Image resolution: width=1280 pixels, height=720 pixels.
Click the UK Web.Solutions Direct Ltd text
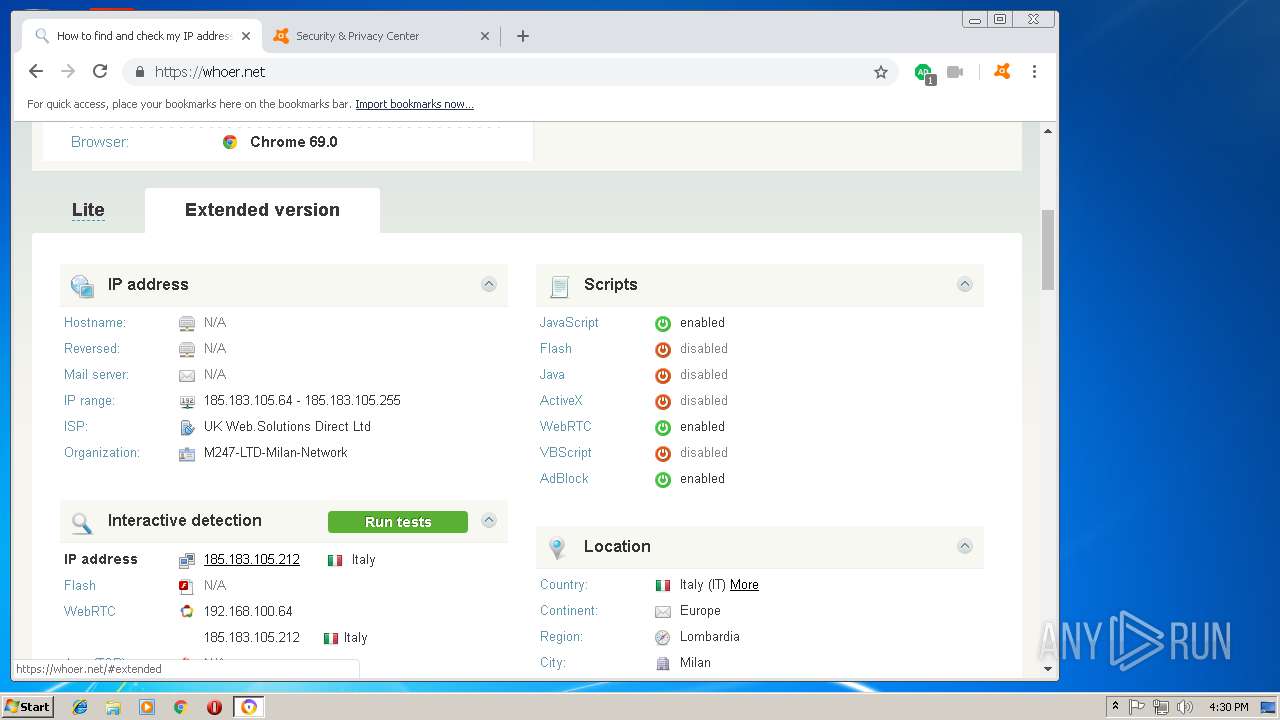click(x=287, y=426)
